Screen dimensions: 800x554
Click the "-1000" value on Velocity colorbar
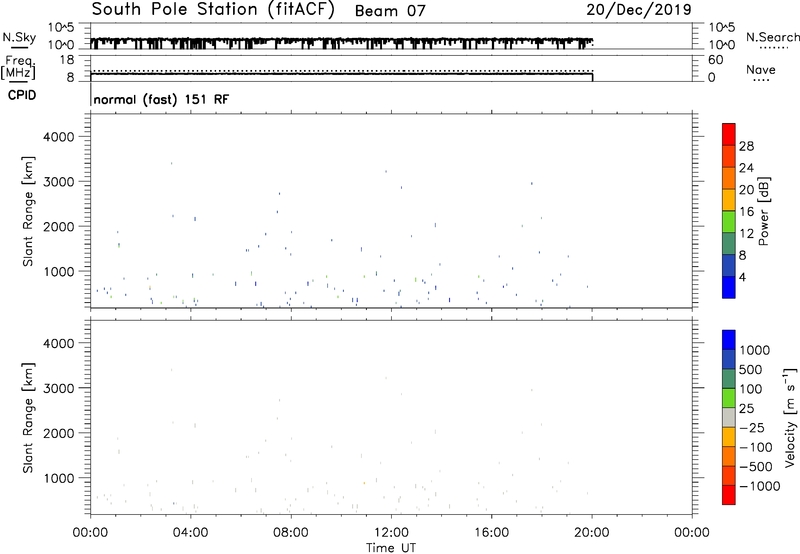[x=759, y=486]
